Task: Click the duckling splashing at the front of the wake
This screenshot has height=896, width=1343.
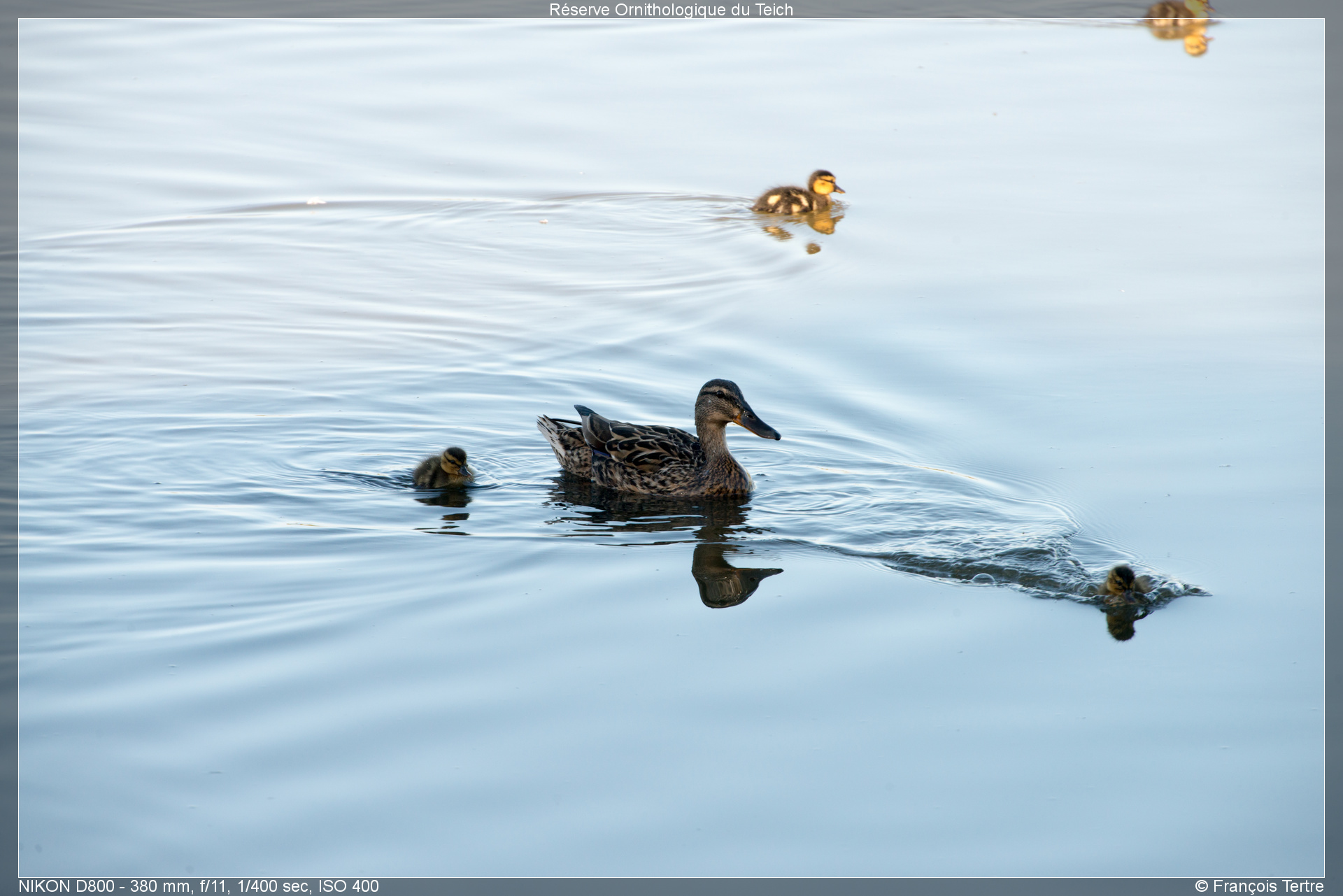Action: coord(1123,585)
